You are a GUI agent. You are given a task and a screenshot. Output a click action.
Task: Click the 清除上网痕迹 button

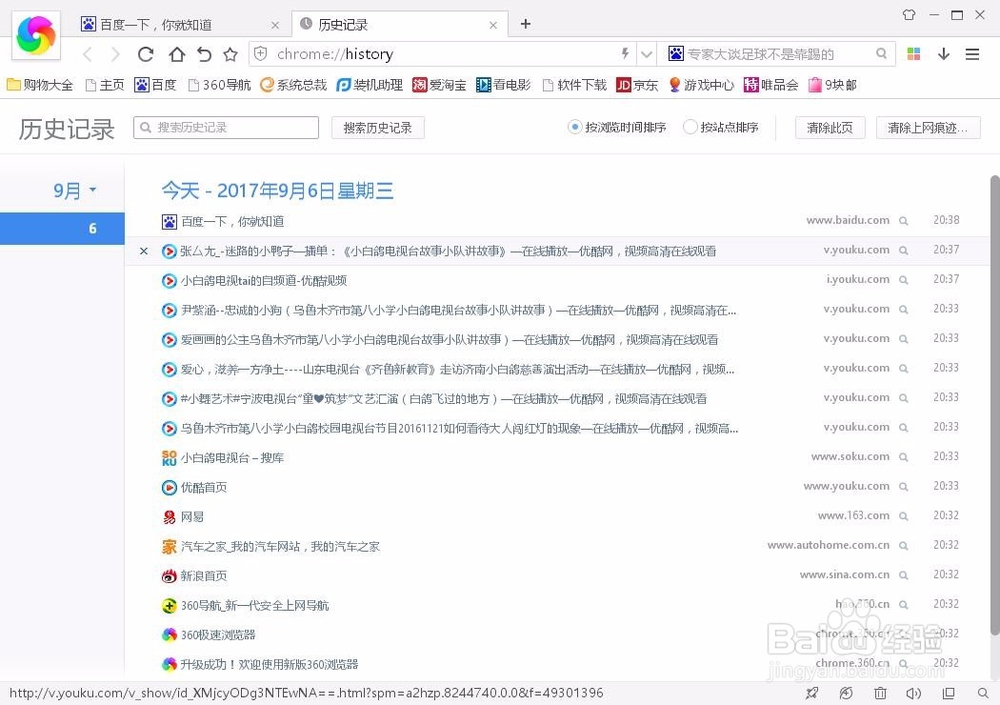928,127
